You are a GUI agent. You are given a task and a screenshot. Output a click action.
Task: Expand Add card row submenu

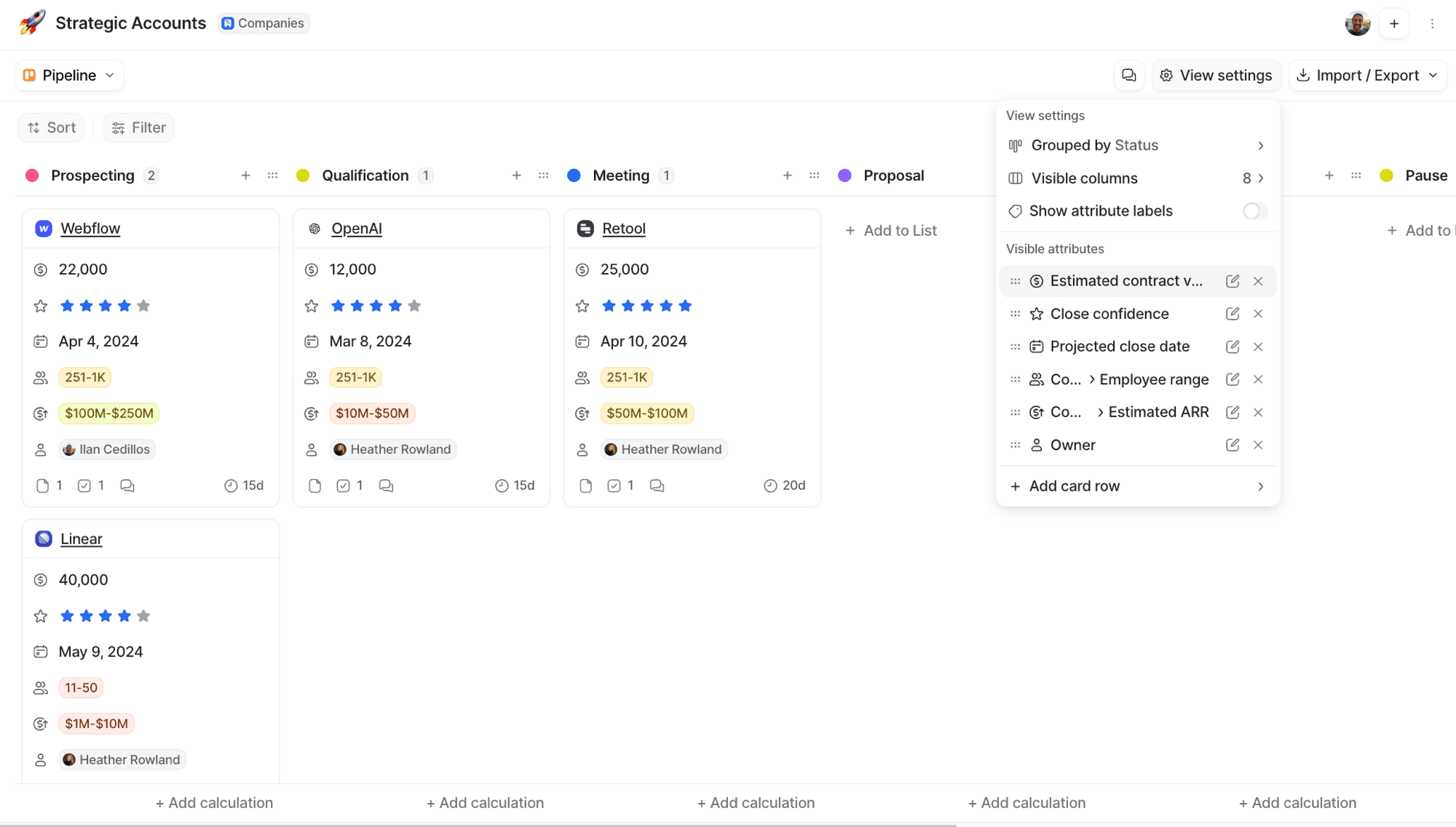(1138, 486)
